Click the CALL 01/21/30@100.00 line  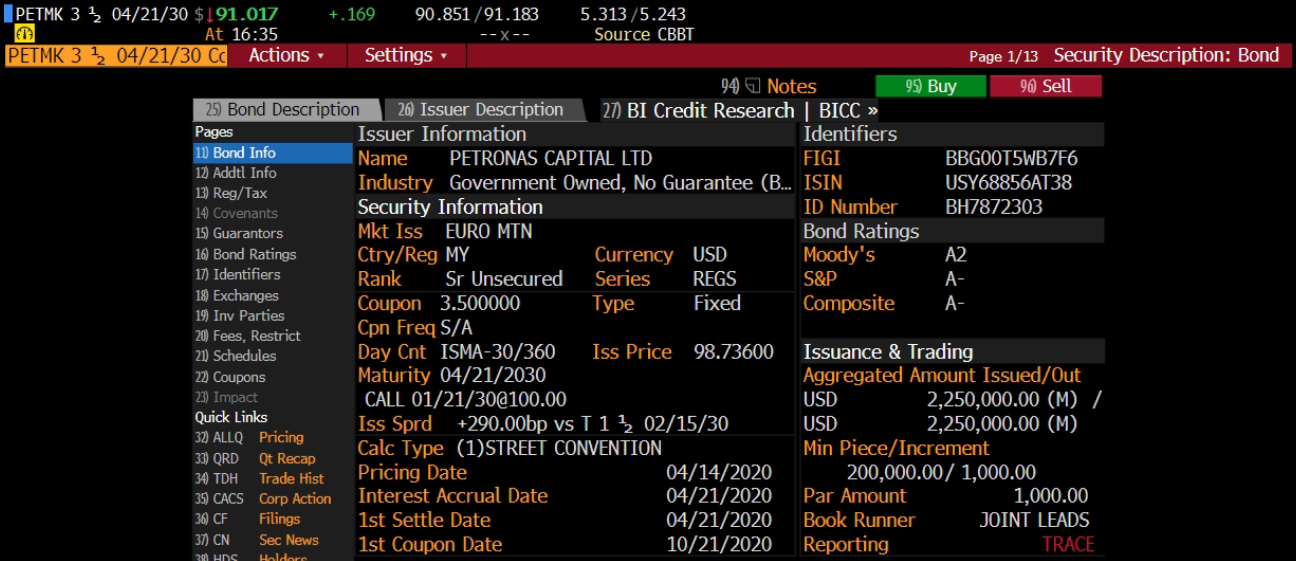click(x=465, y=400)
